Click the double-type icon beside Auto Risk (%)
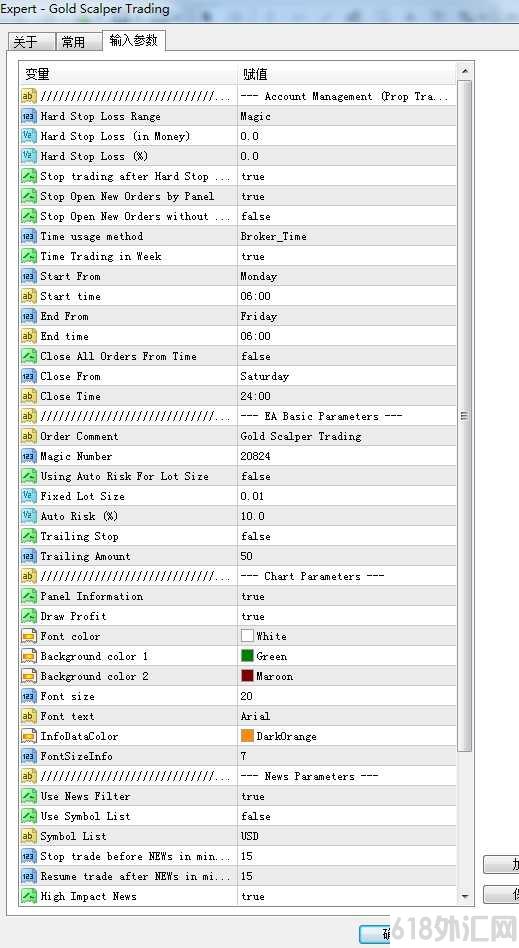The width and height of the screenshot is (519, 948). (x=28, y=516)
